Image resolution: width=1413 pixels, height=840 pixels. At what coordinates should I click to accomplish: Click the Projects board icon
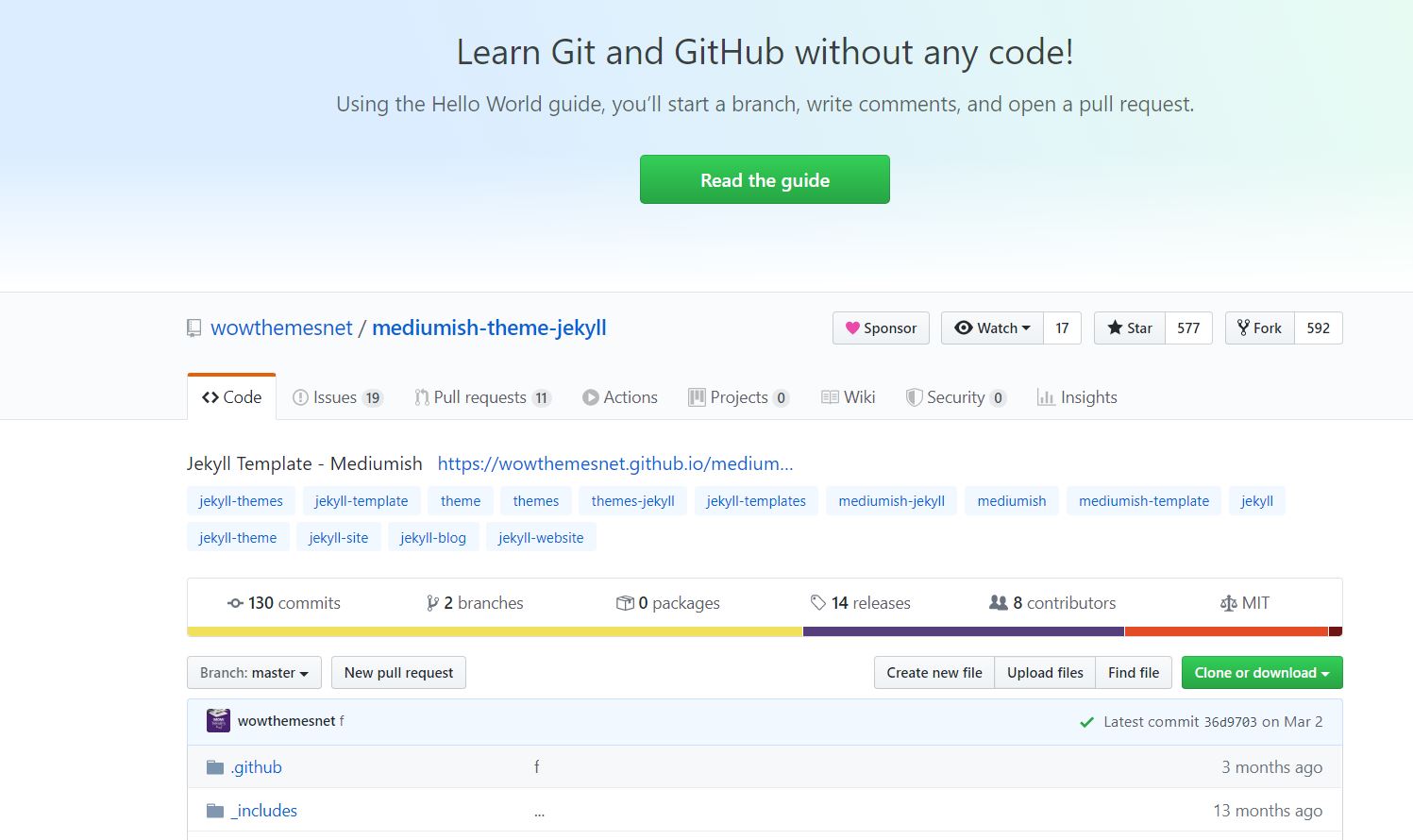[x=697, y=397]
